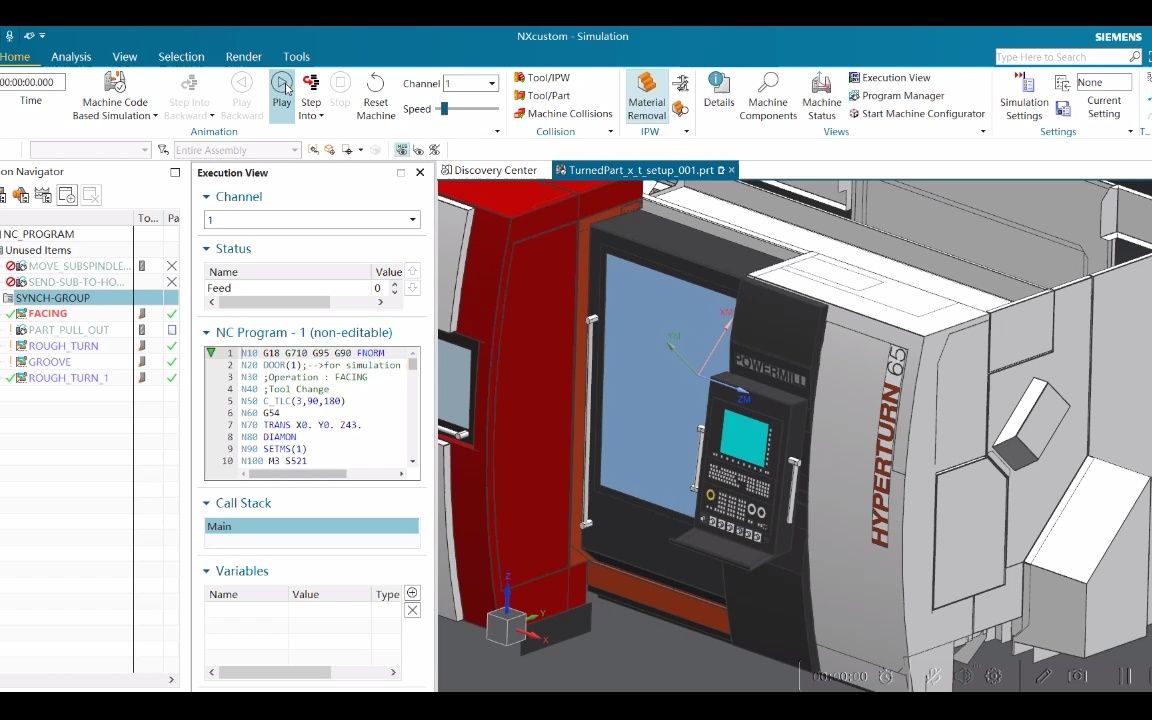The height and width of the screenshot is (720, 1152).
Task: Select the ROUGH_TURN operation in navigator
Action: pyautogui.click(x=63, y=346)
